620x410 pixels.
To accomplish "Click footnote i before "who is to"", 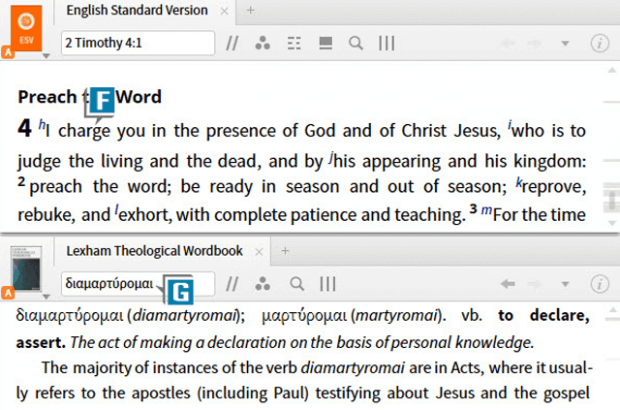I will coord(510,125).
